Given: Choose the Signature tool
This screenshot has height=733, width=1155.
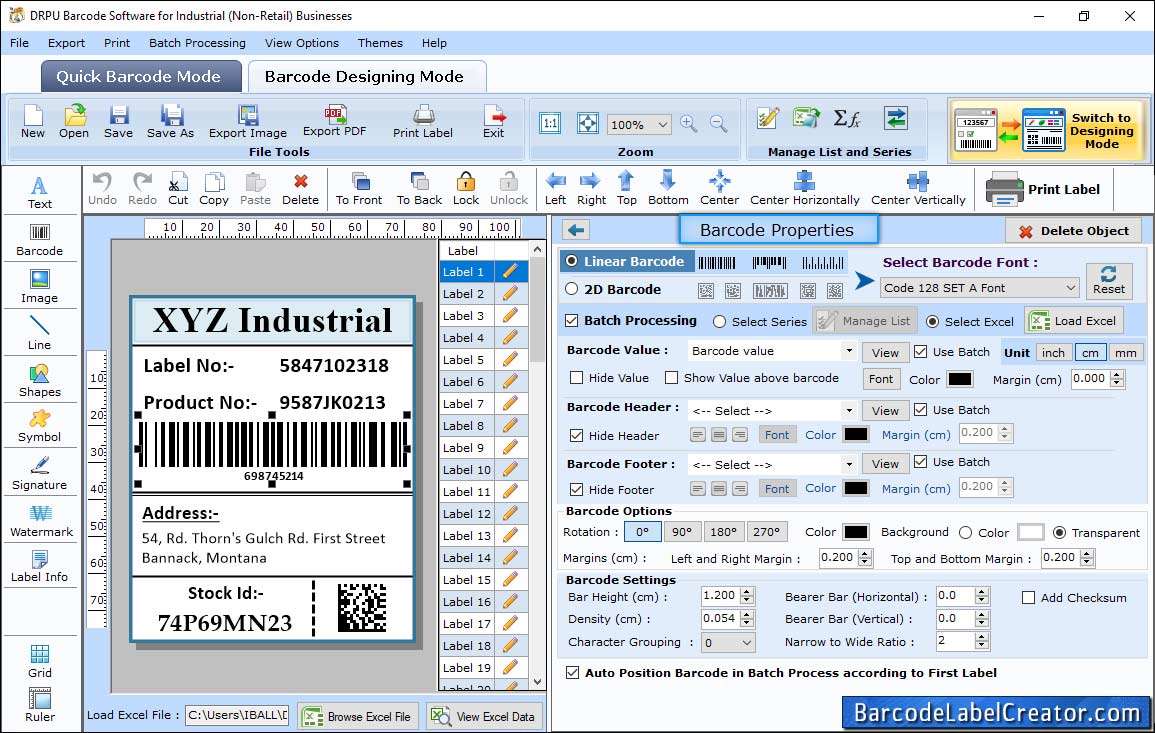Looking at the screenshot, I should 40,474.
